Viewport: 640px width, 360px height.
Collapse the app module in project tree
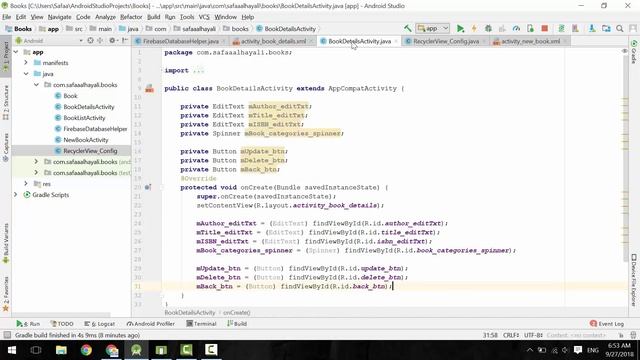tap(16, 52)
